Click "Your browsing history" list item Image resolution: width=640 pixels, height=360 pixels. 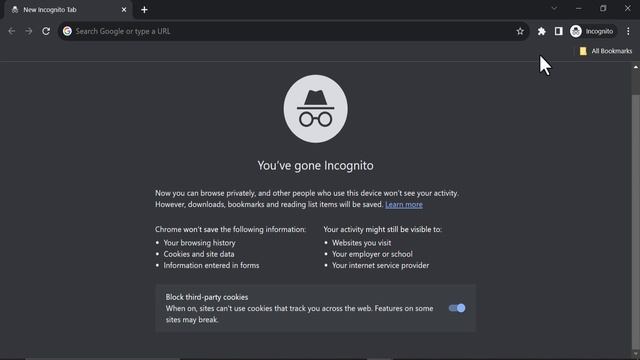[200, 243]
